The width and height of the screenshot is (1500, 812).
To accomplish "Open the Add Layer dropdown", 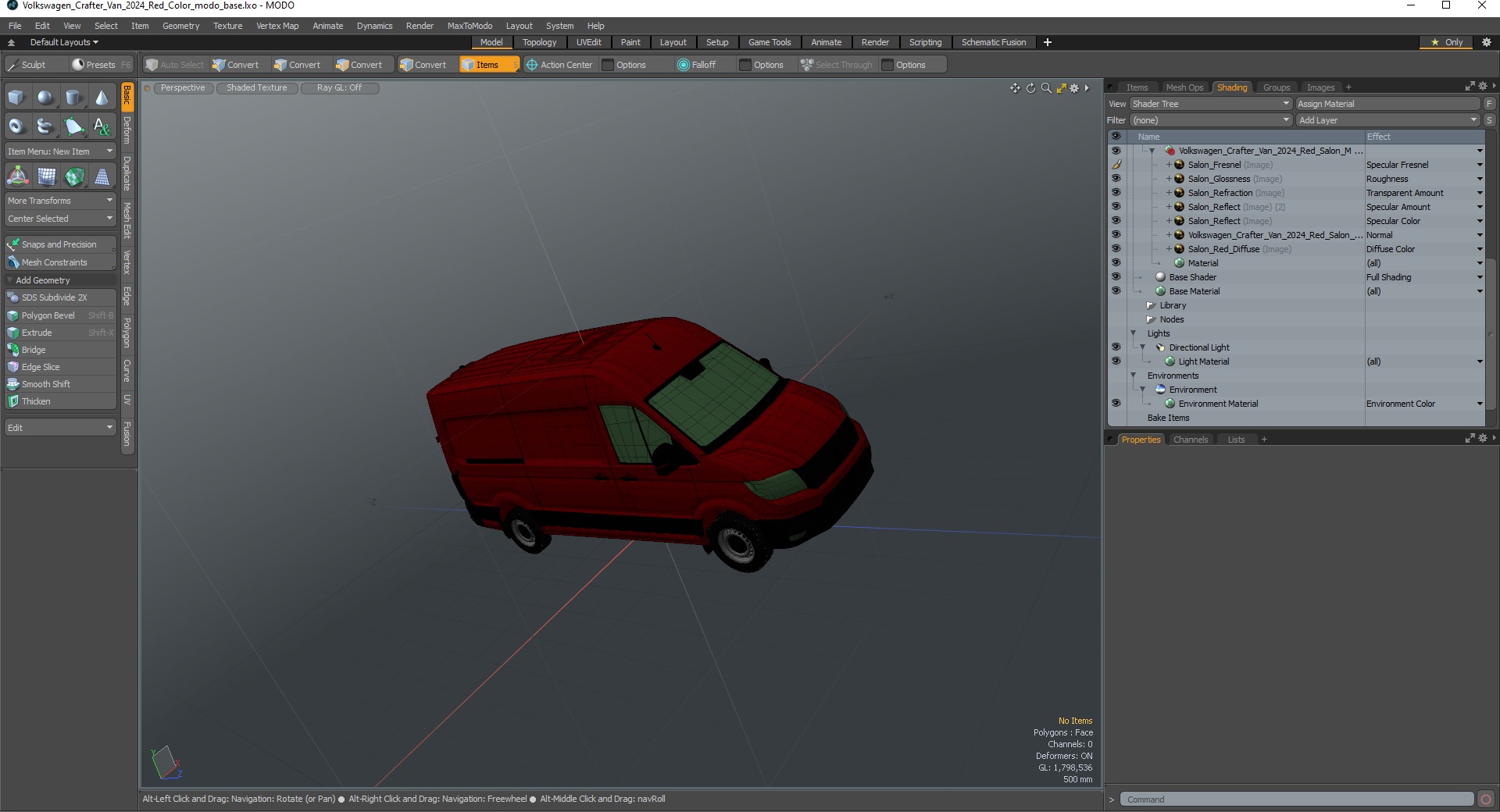I will (1387, 120).
